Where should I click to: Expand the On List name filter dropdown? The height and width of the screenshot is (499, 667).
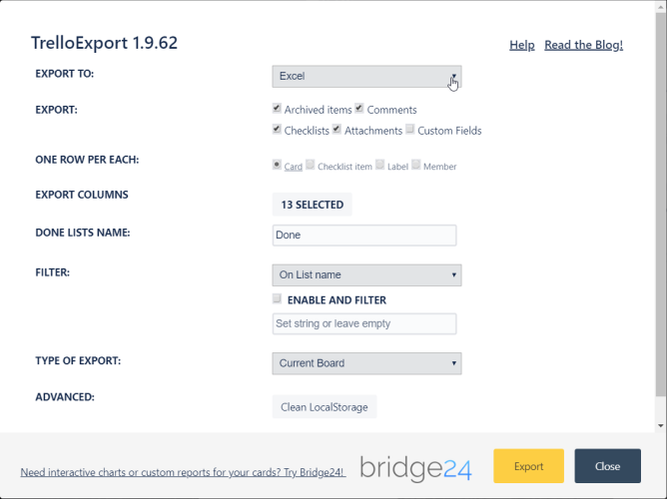[366, 274]
